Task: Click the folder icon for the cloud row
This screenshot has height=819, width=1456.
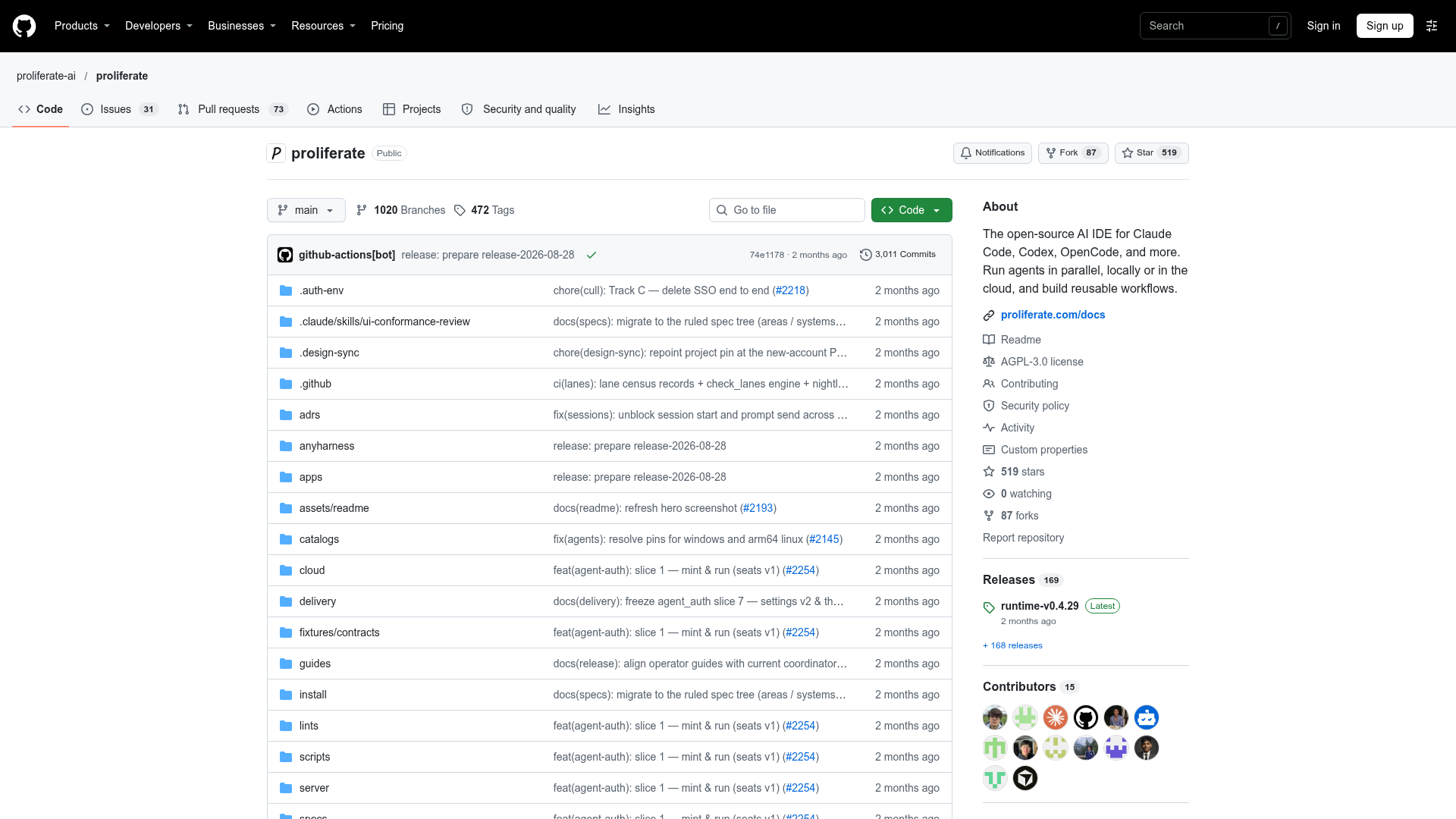Action: (286, 570)
